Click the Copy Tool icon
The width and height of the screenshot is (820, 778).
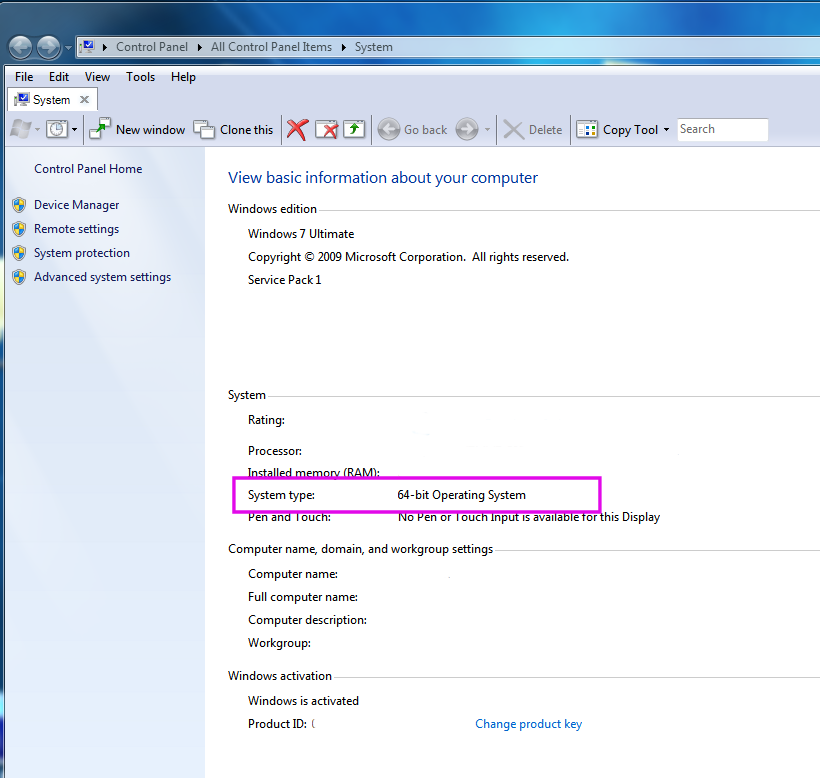point(587,129)
